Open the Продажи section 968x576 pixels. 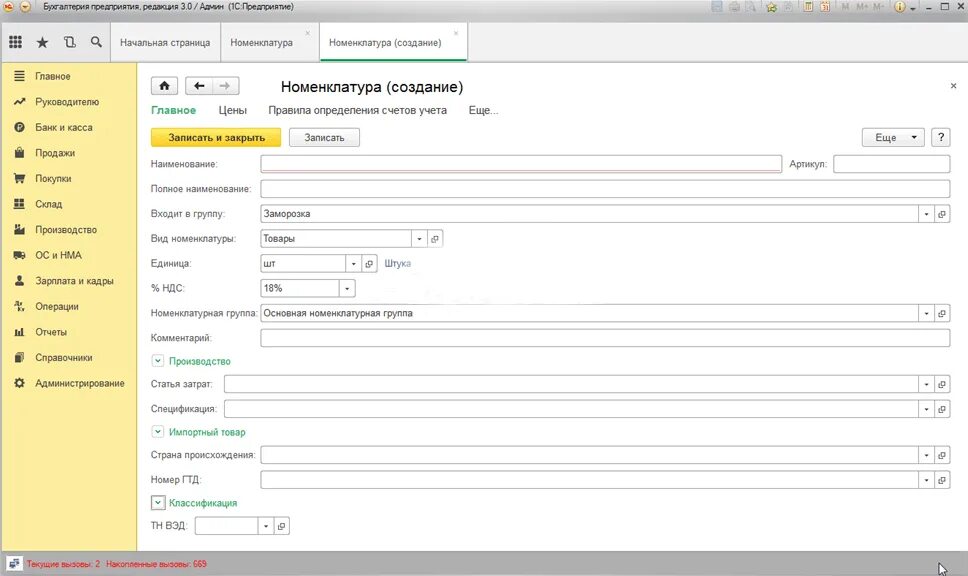click(55, 153)
